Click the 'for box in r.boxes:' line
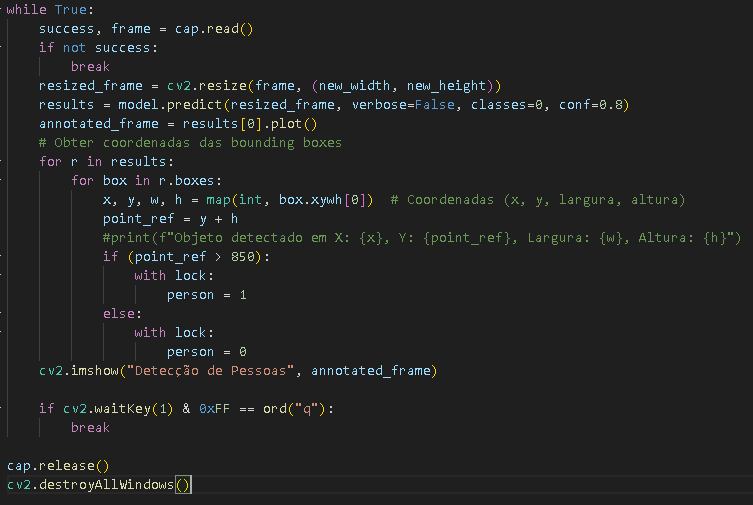This screenshot has width=753, height=505. point(150,181)
